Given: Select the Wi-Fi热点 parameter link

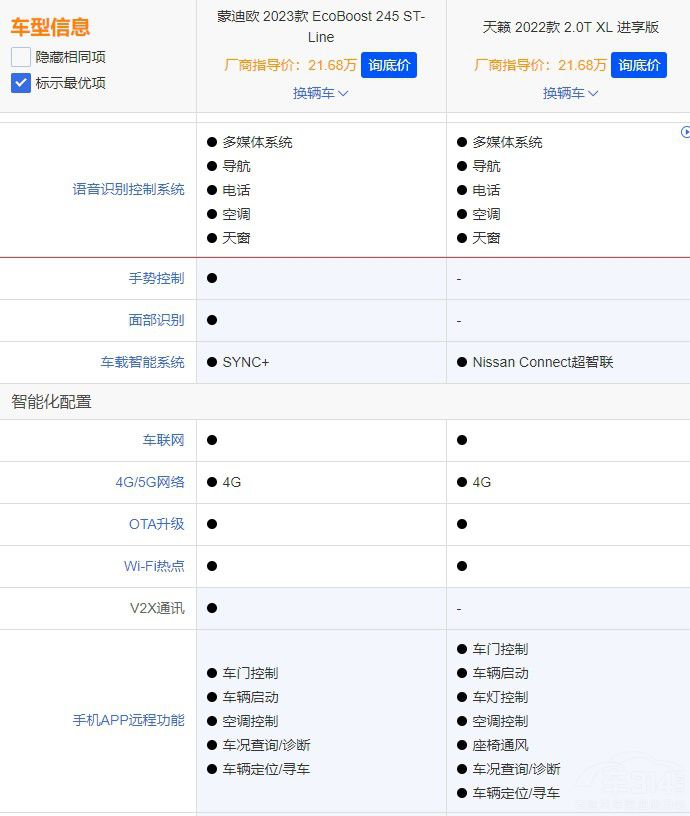Looking at the screenshot, I should (154, 566).
